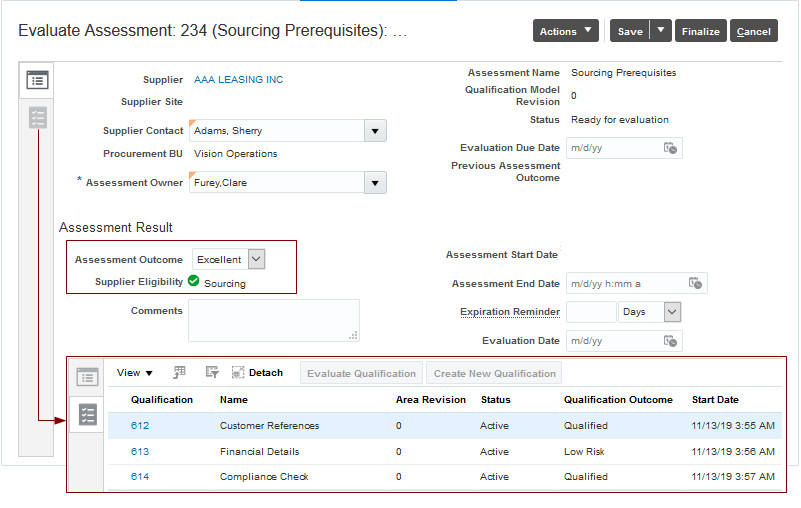Image resolution: width=801 pixels, height=508 pixels.
Task: Click the freeze column icon in table toolbar
Action: [x=180, y=373]
